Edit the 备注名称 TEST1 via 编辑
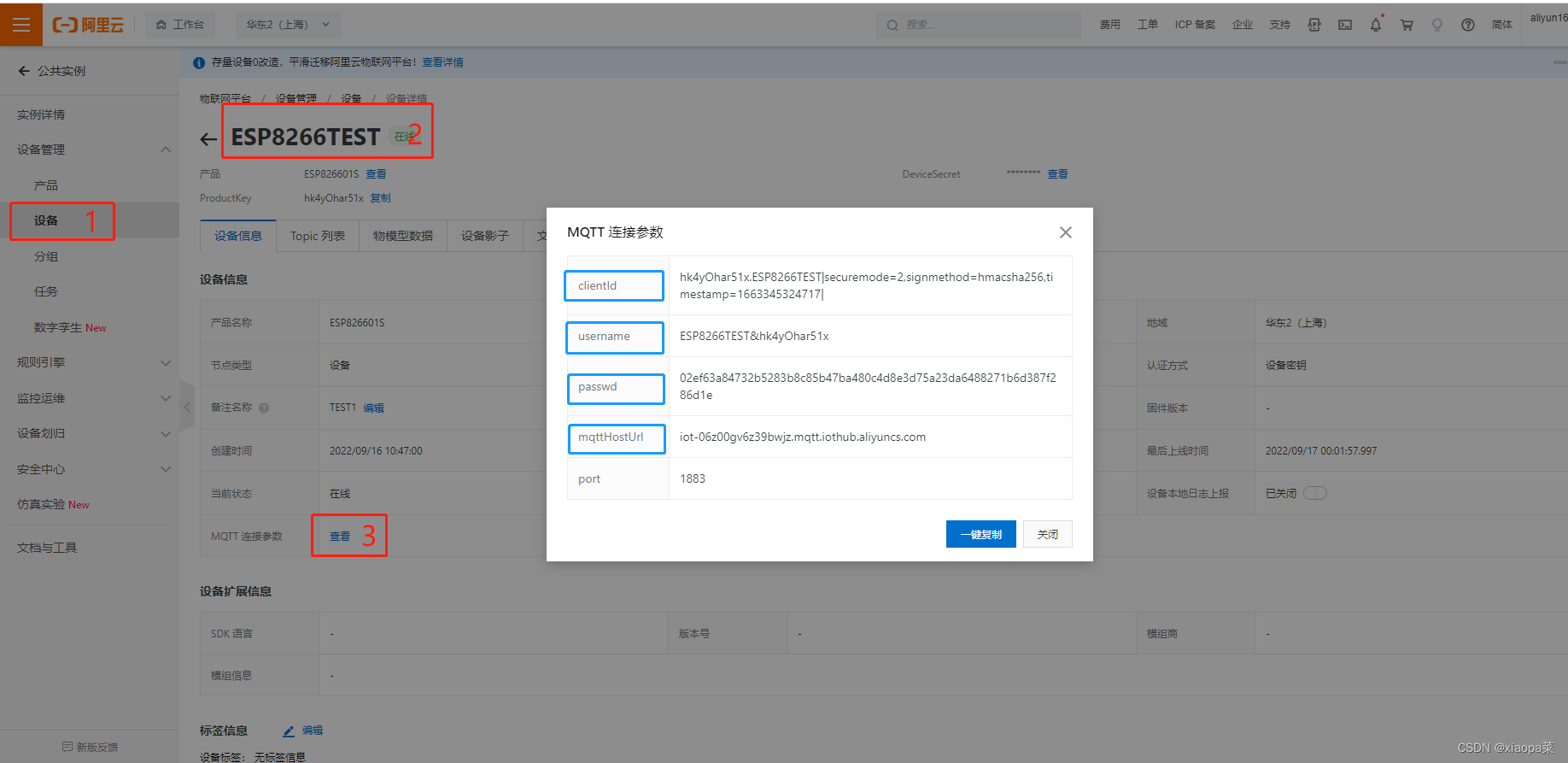Image resolution: width=1568 pixels, height=763 pixels. (373, 408)
